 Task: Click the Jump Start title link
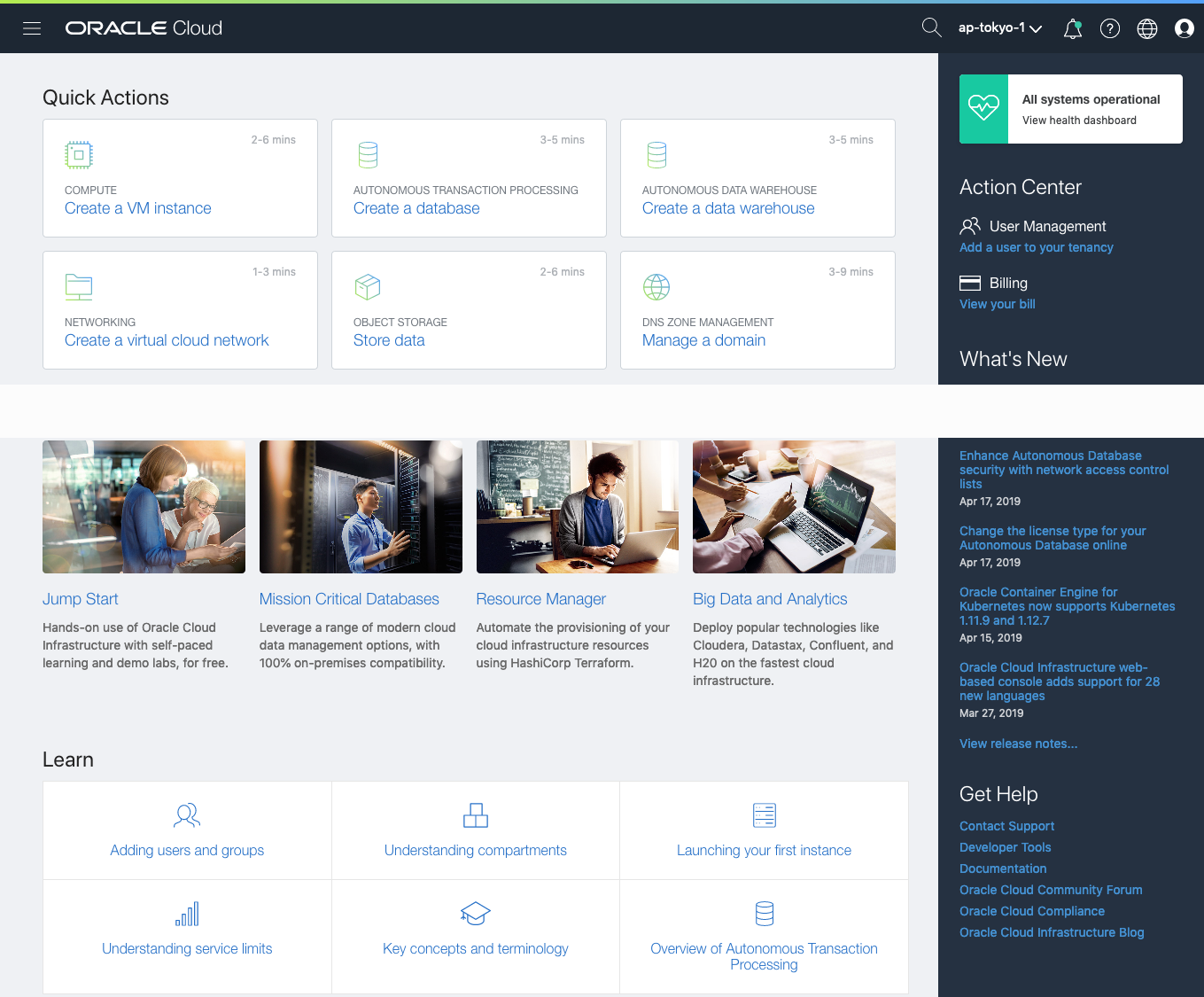[81, 599]
